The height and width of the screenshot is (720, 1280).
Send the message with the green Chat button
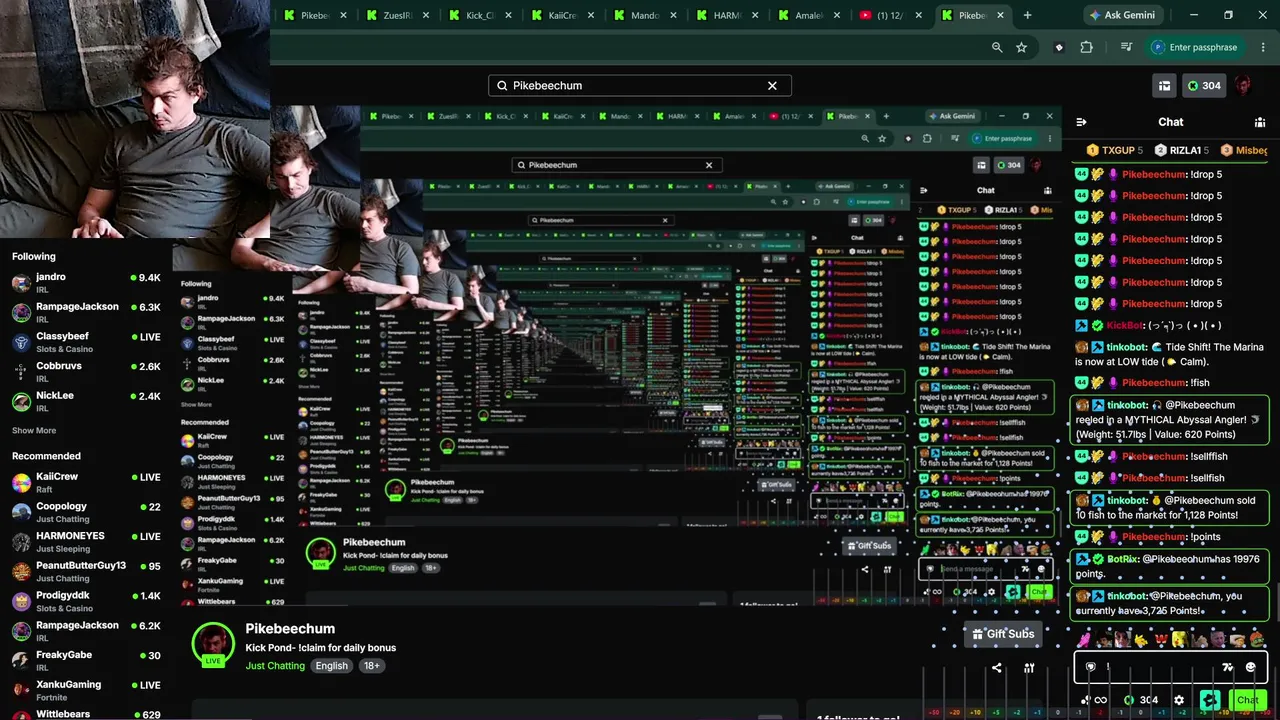tap(1248, 700)
